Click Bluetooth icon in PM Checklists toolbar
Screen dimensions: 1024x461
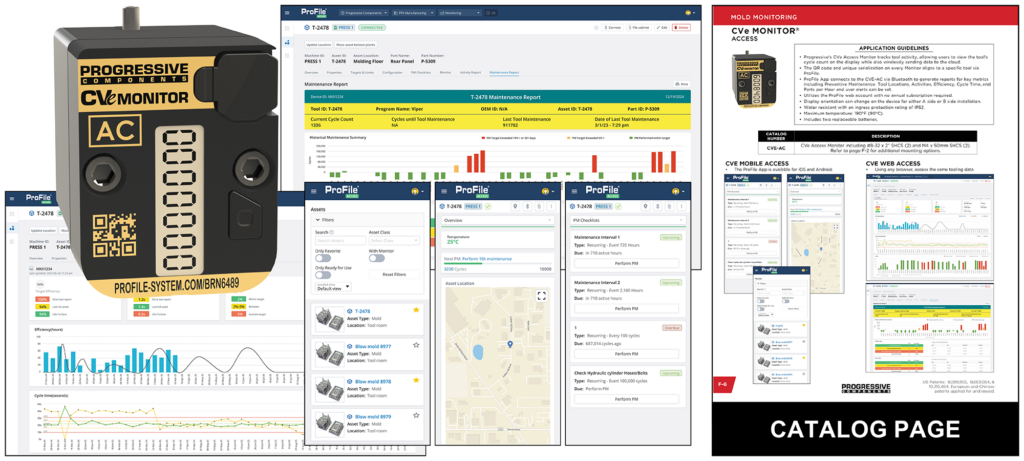point(658,206)
